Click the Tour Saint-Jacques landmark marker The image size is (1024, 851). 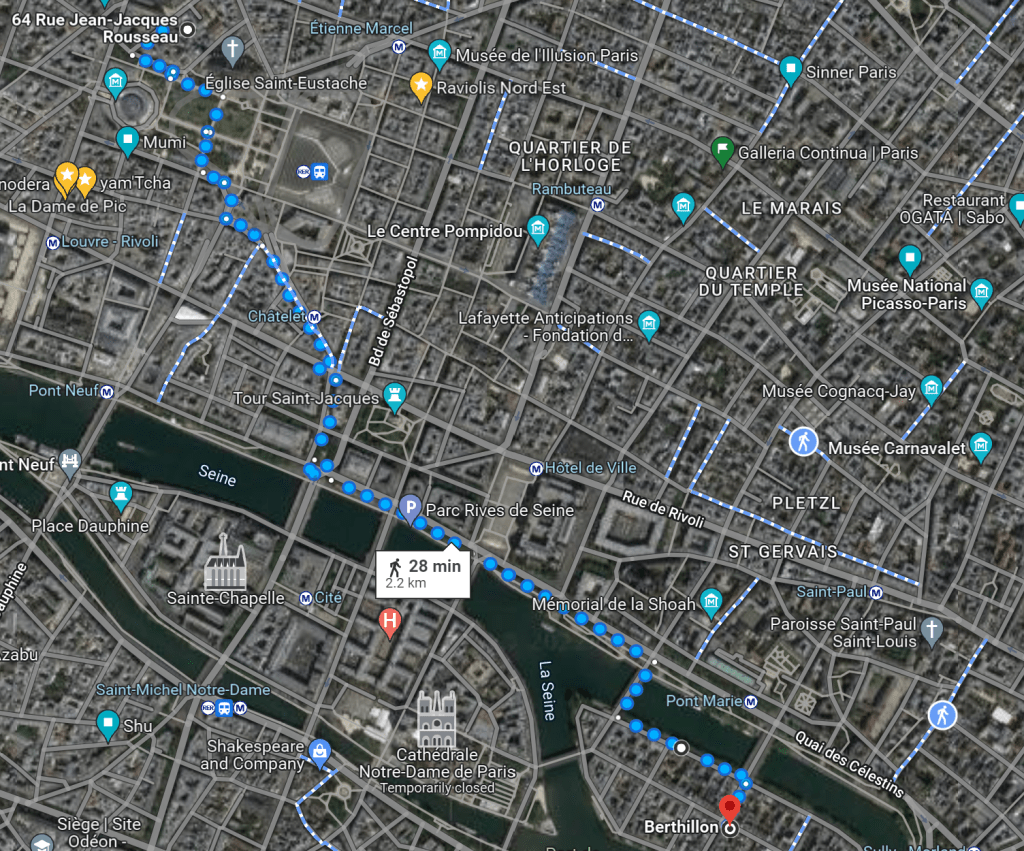[x=394, y=397]
